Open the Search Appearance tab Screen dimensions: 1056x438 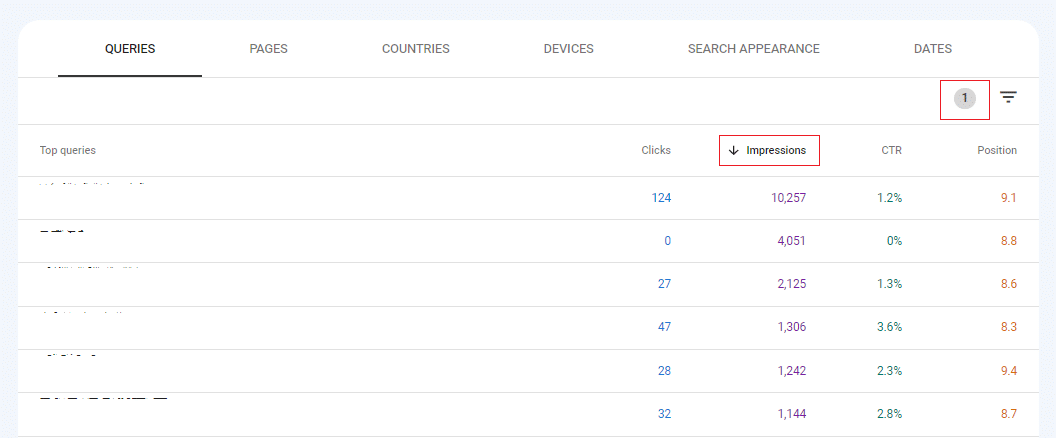(x=753, y=49)
